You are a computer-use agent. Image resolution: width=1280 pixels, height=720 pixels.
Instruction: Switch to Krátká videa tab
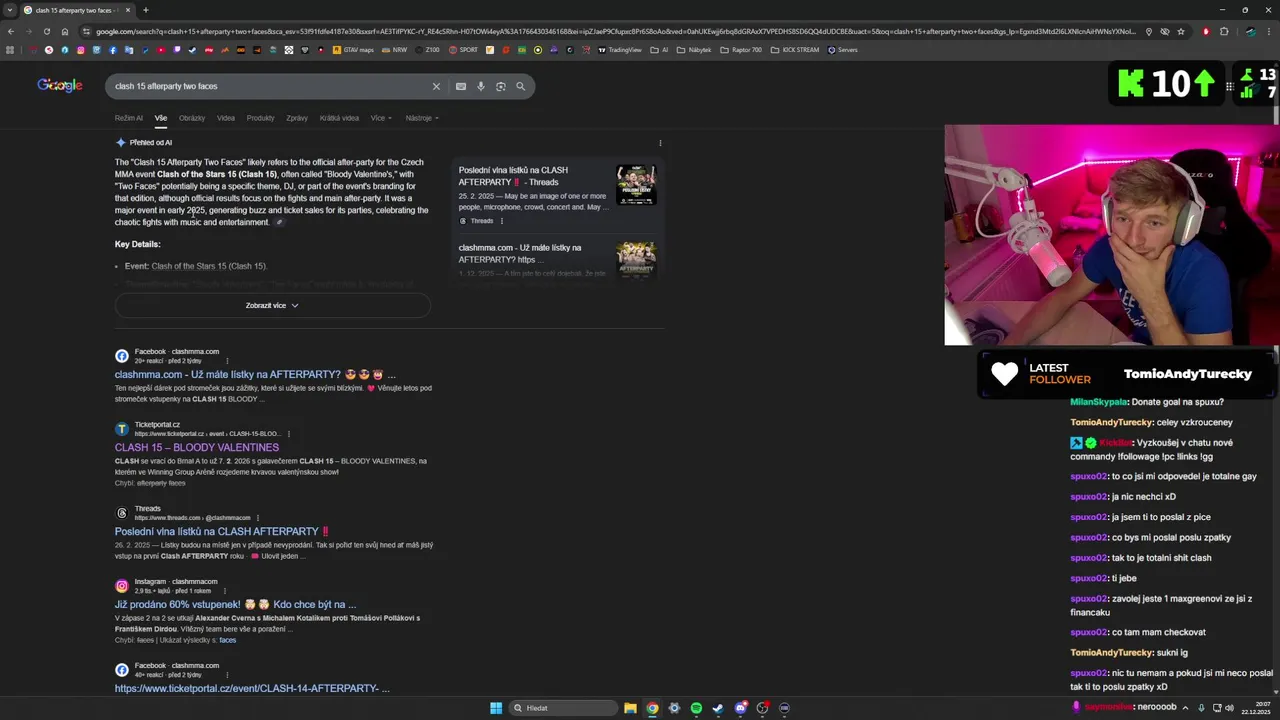tap(339, 118)
